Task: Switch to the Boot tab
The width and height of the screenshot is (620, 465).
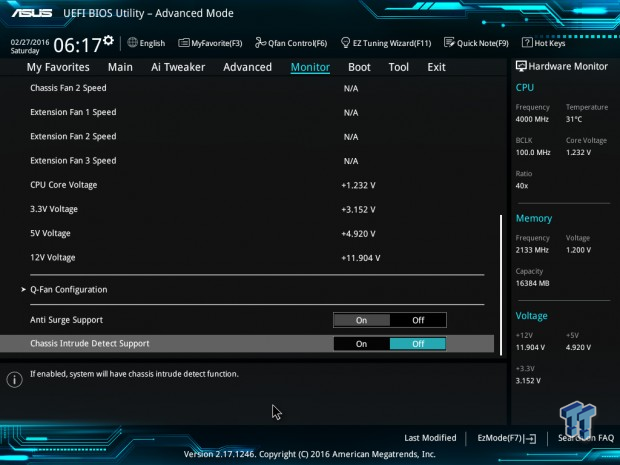Action: point(359,67)
